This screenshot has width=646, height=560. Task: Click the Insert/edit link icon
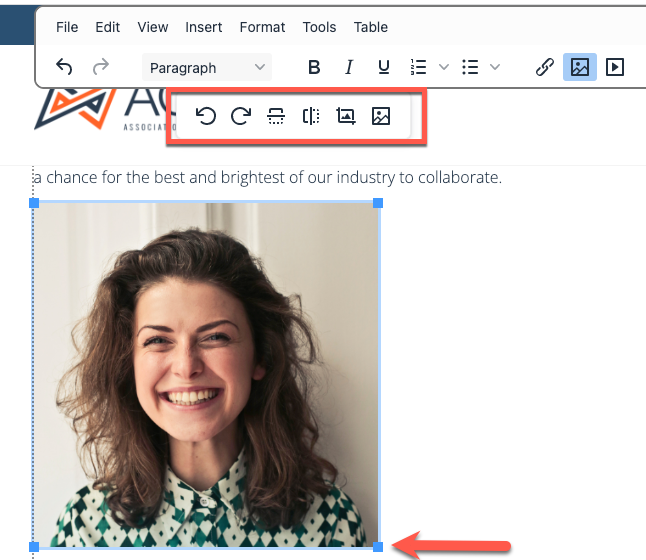point(545,67)
